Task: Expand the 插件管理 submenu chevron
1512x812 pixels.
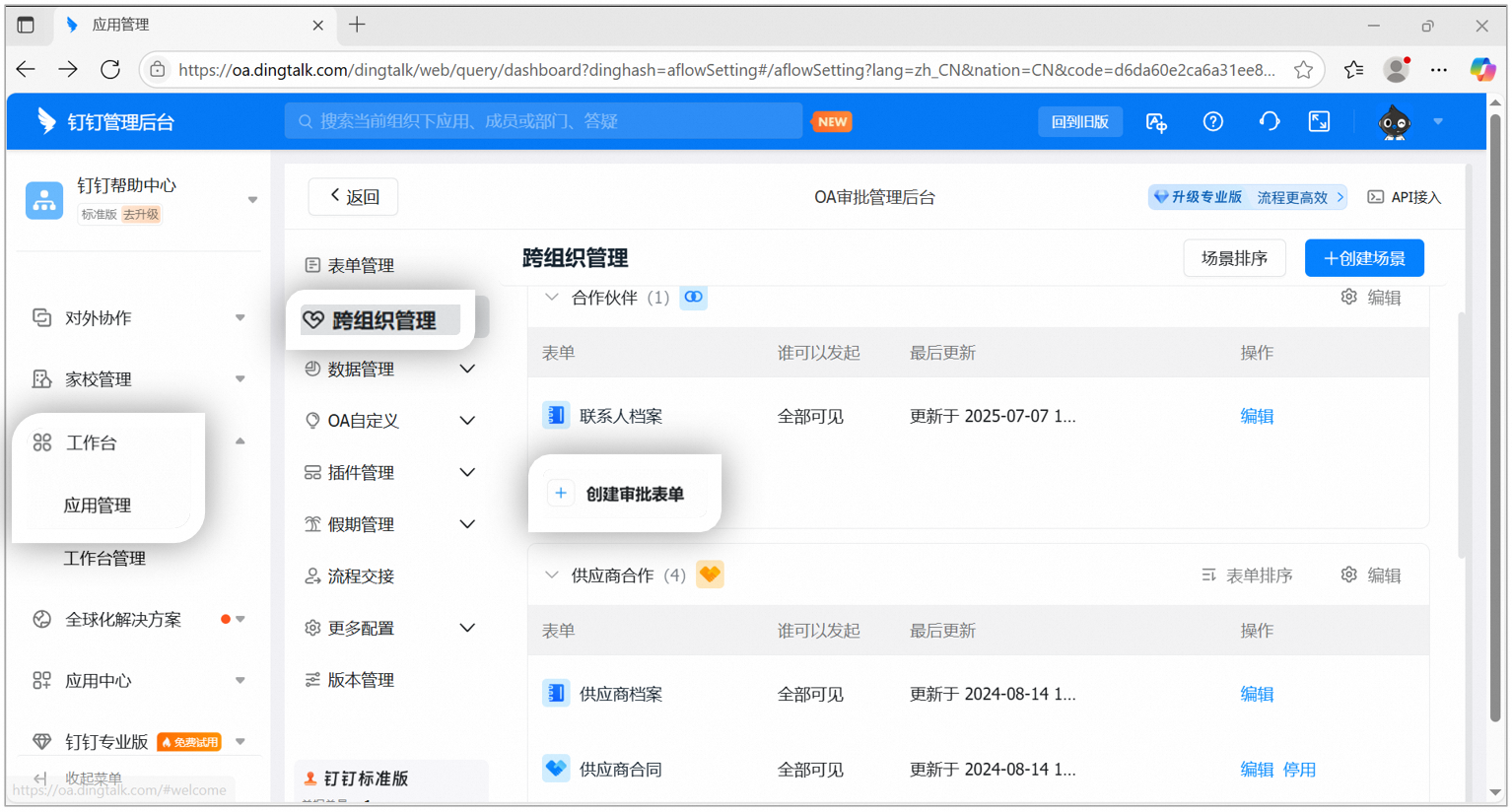Action: (x=467, y=472)
